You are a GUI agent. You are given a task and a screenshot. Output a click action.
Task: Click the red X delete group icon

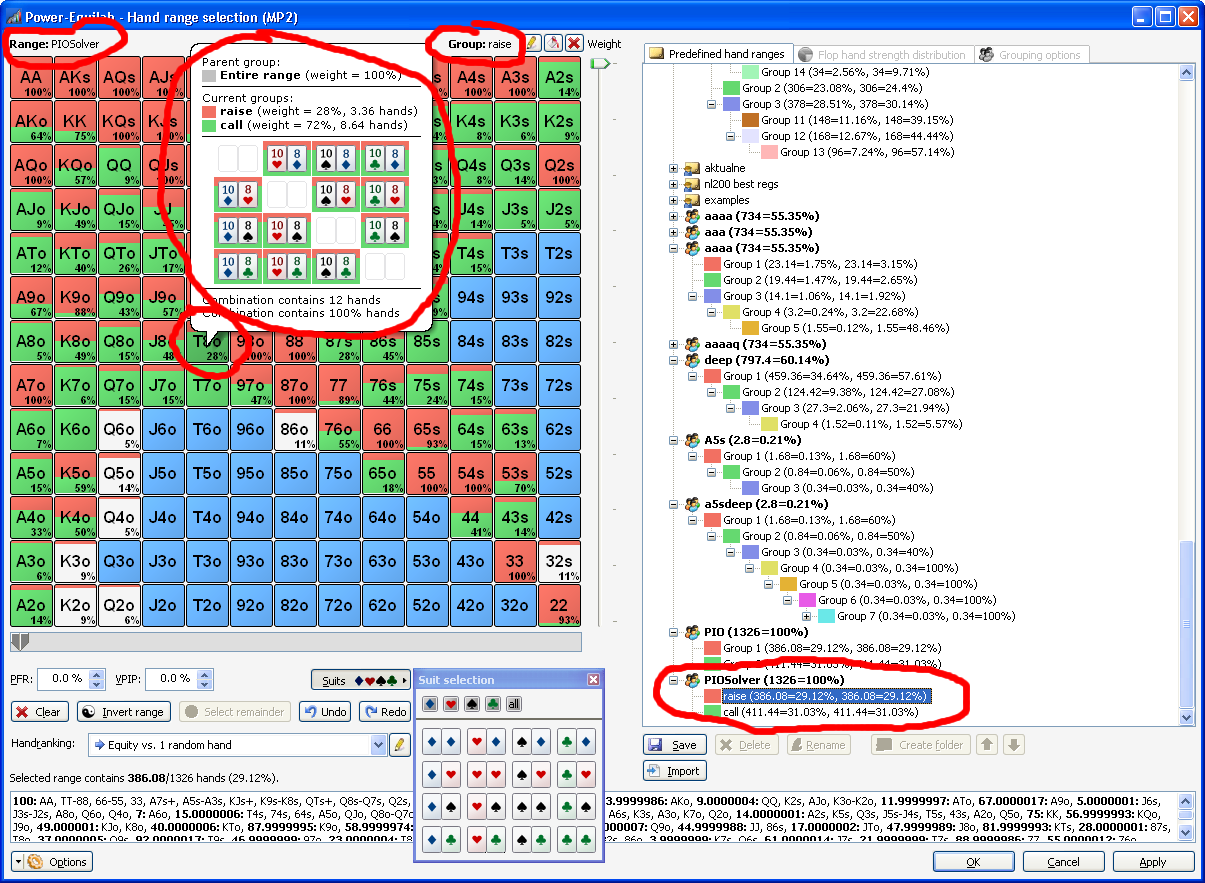(x=575, y=44)
